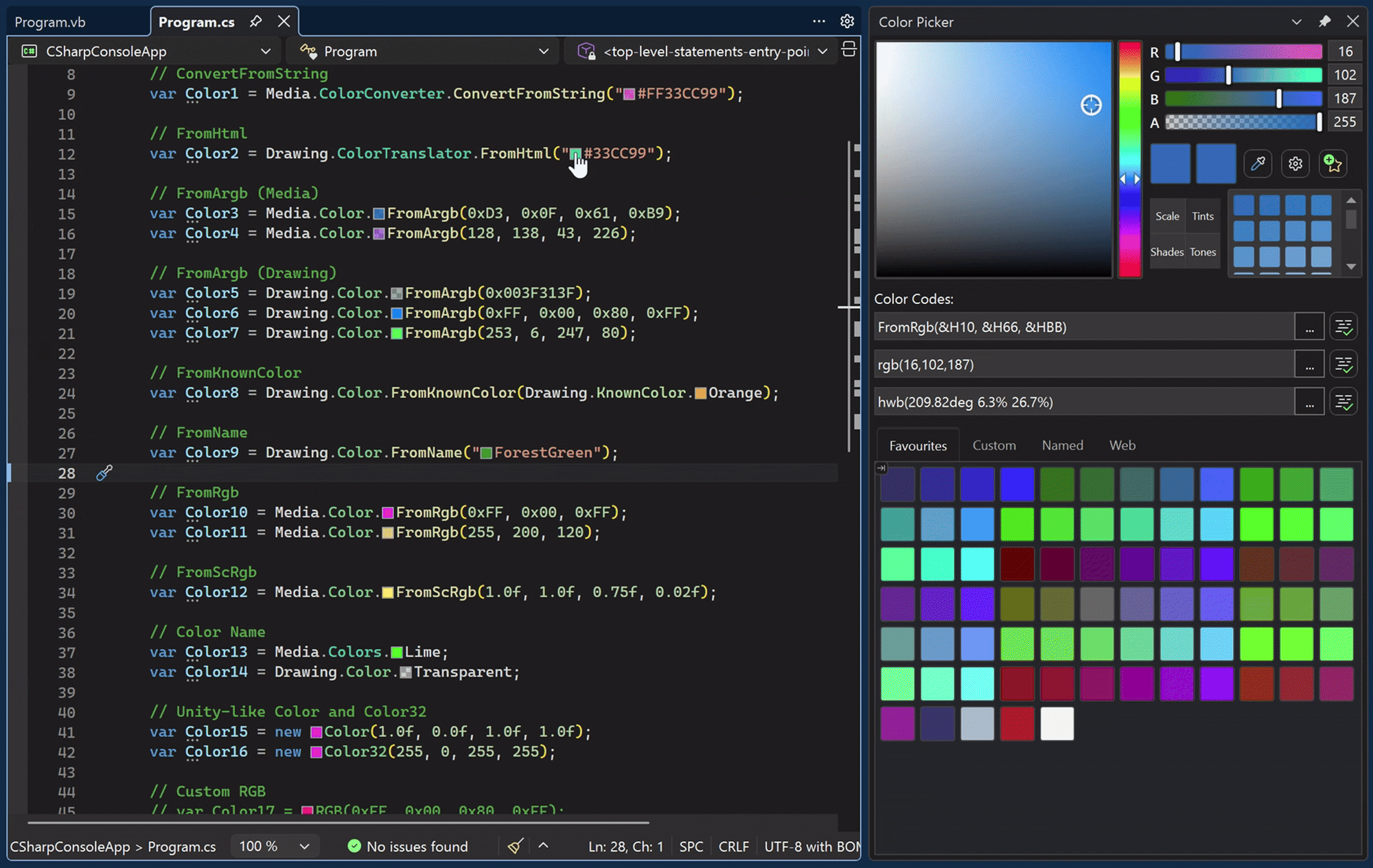1373x868 pixels.
Task: Open the Named colors tab
Action: tap(1062, 445)
